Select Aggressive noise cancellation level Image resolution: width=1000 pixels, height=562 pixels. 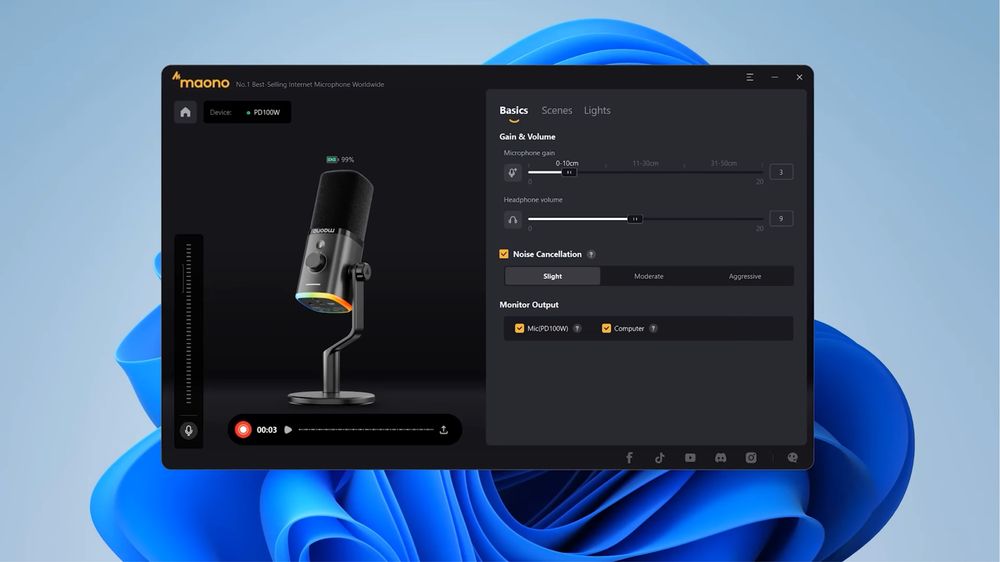pos(745,276)
